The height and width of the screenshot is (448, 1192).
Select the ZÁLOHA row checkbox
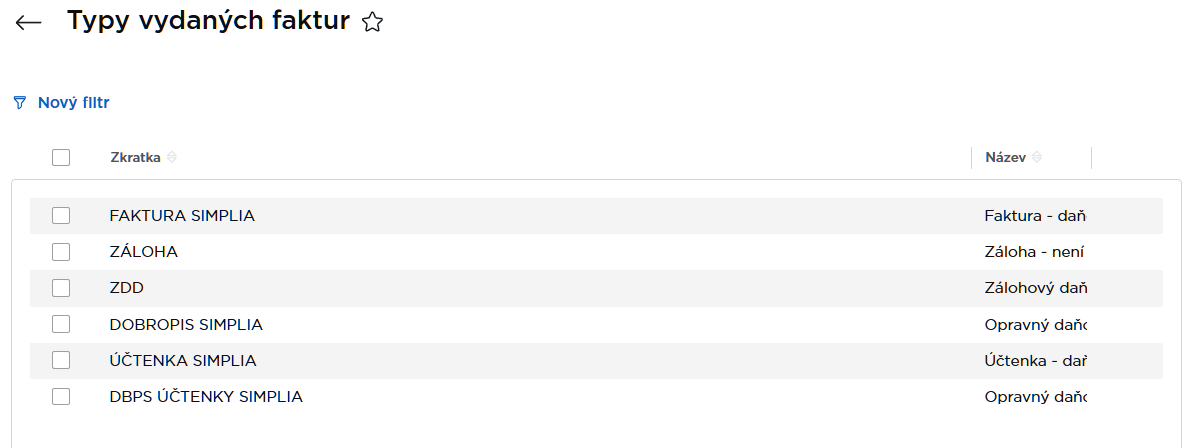pos(61,252)
